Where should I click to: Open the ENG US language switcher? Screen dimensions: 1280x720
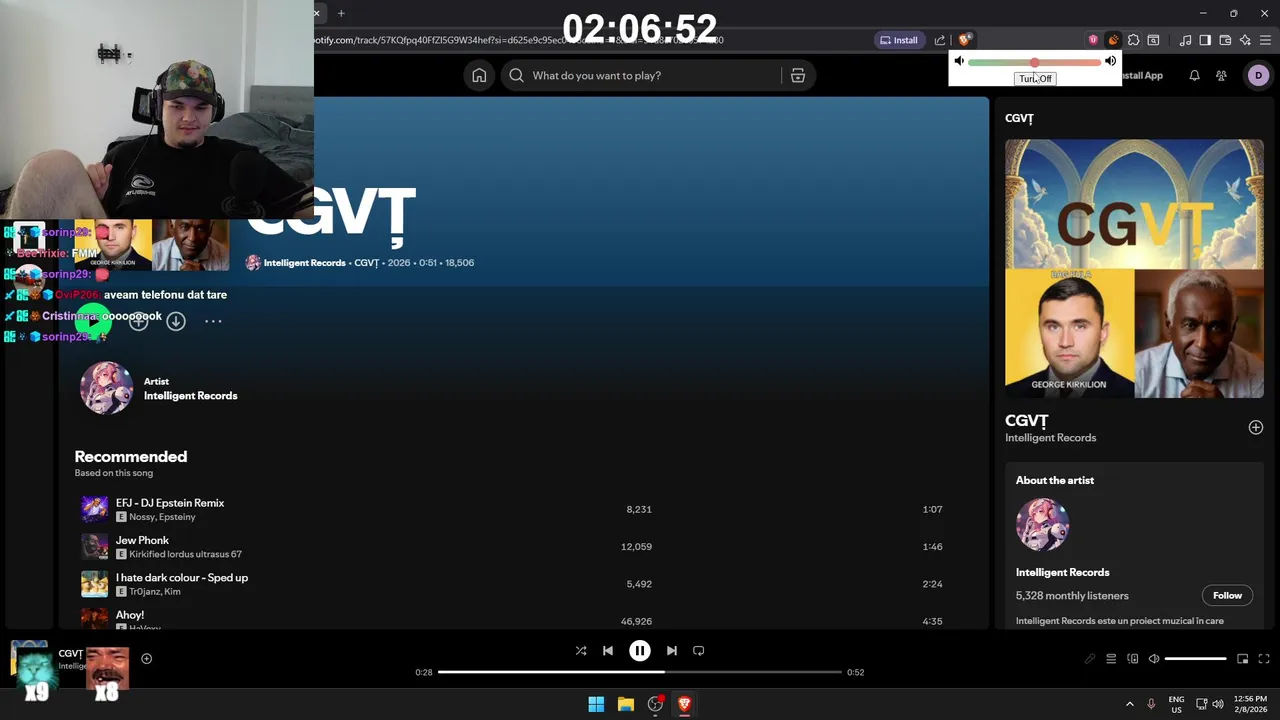coord(1176,704)
